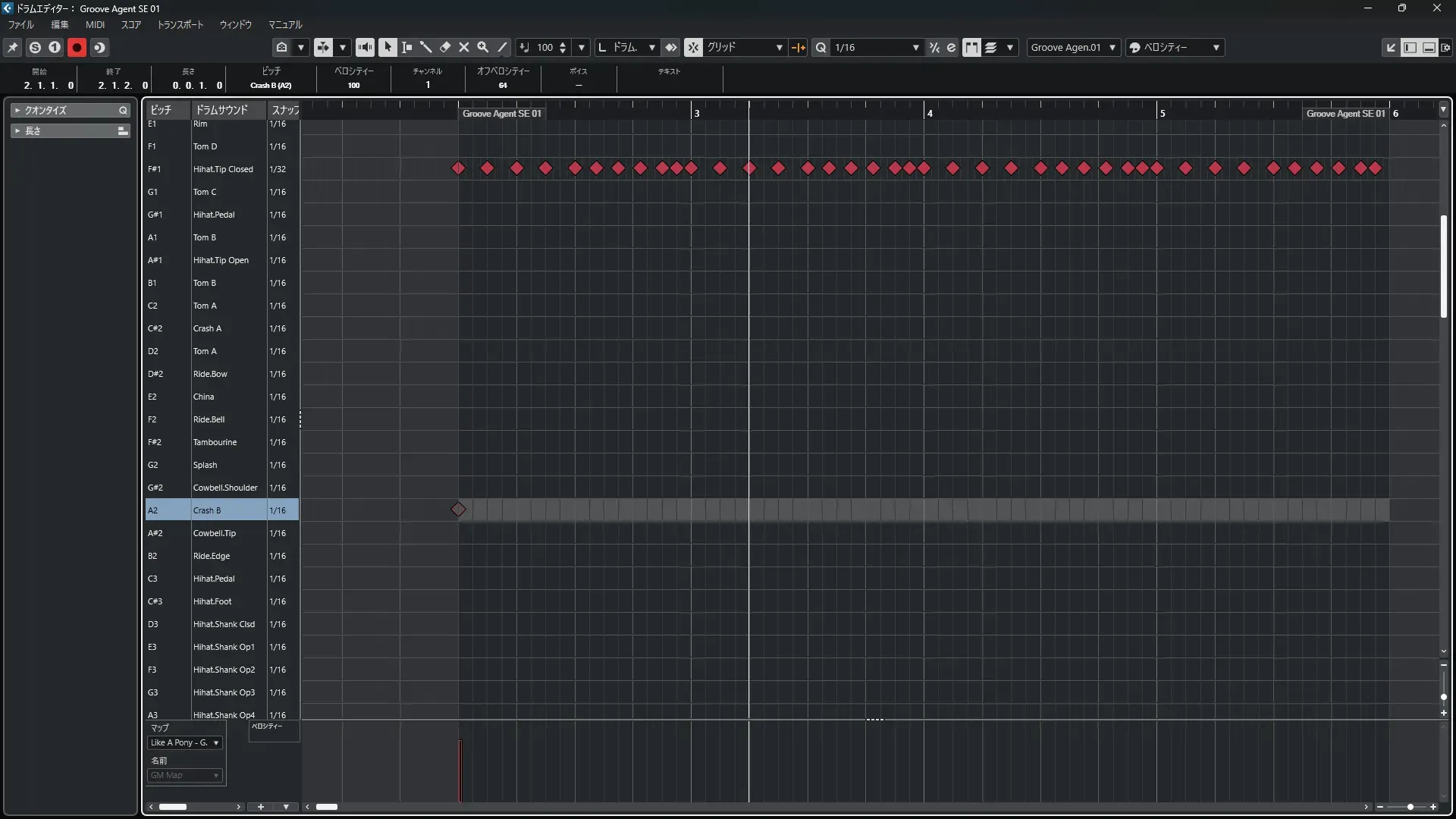1456x819 pixels.
Task: Click the Hihat.Tip Closed note at bar 3
Action: 691,168
